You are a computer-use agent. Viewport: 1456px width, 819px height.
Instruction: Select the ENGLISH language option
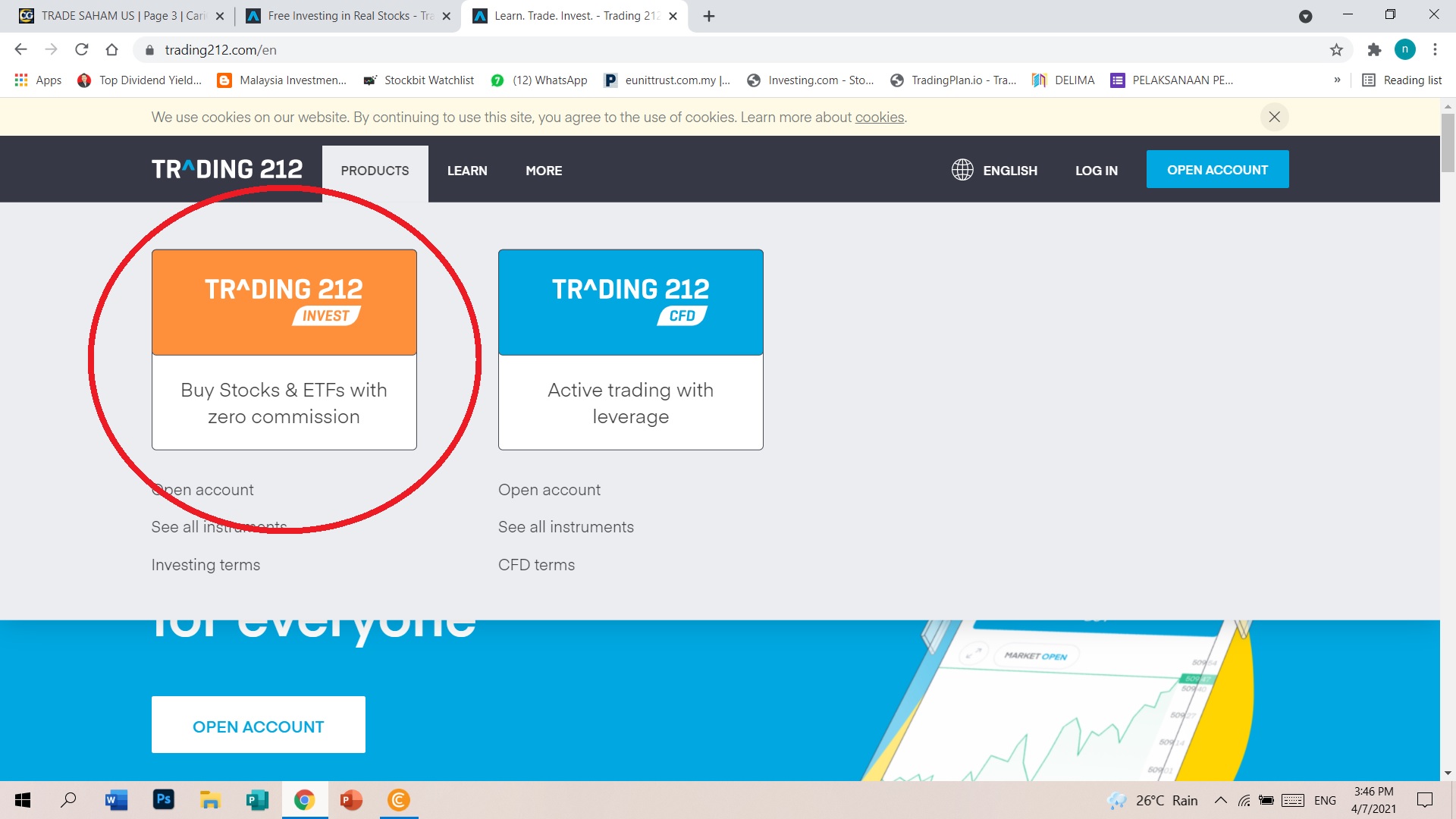click(1010, 171)
